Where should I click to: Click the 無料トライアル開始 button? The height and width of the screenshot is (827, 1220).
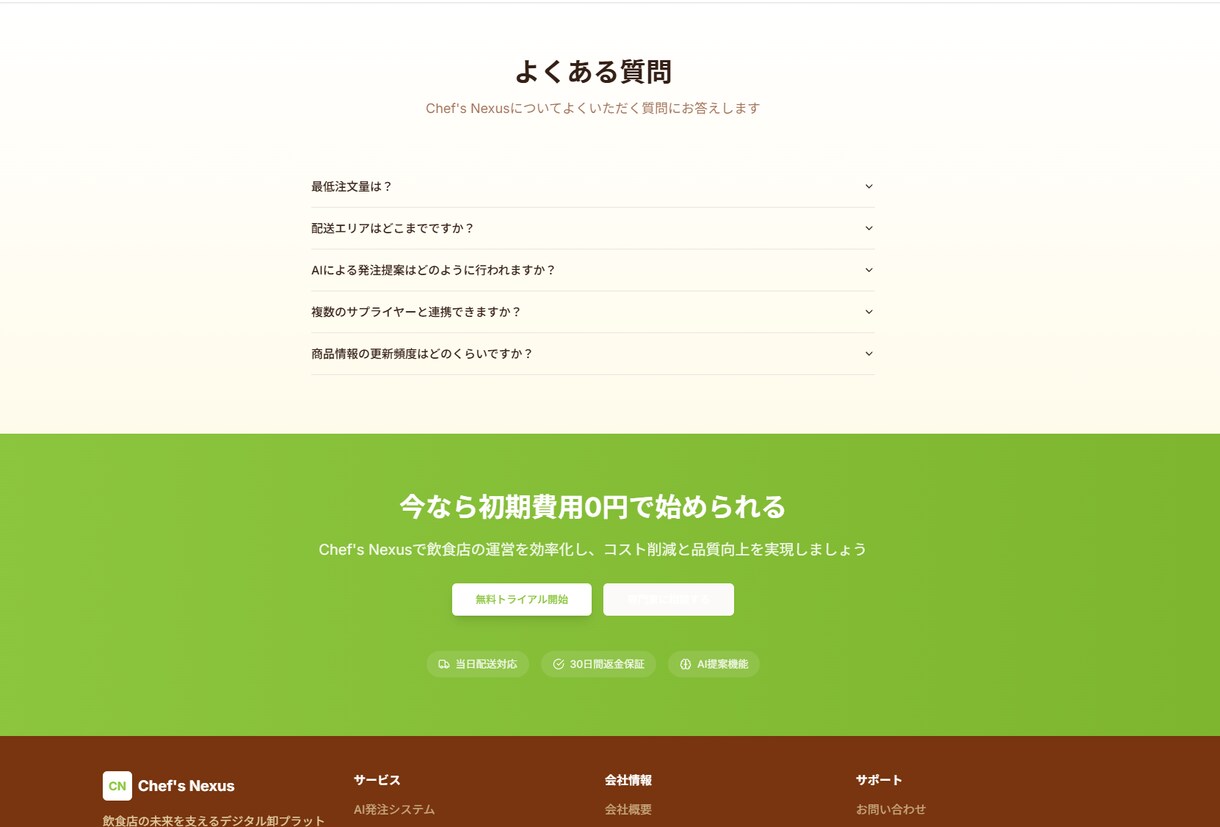tap(522, 600)
